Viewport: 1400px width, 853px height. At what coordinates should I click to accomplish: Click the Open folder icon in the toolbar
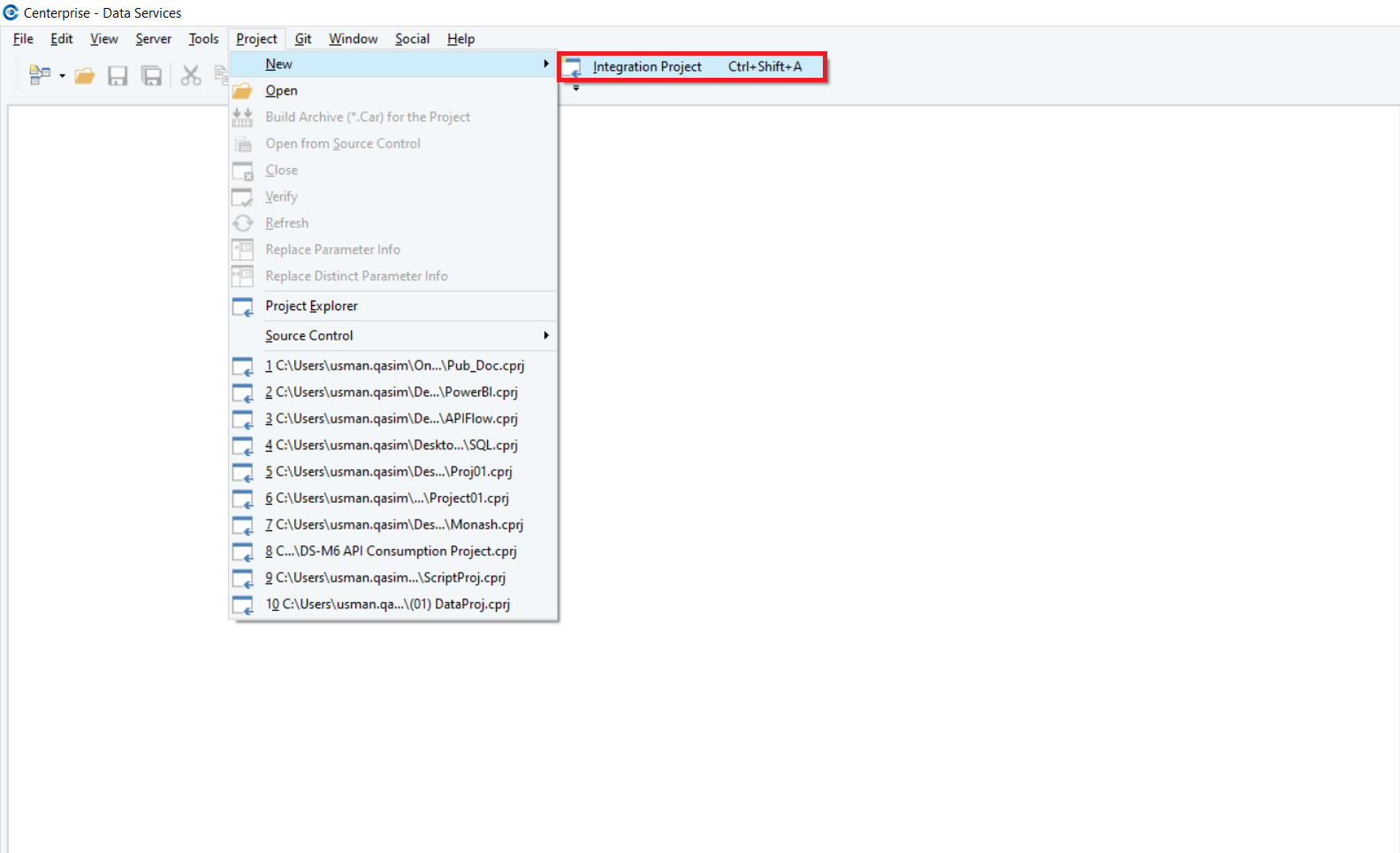[85, 76]
